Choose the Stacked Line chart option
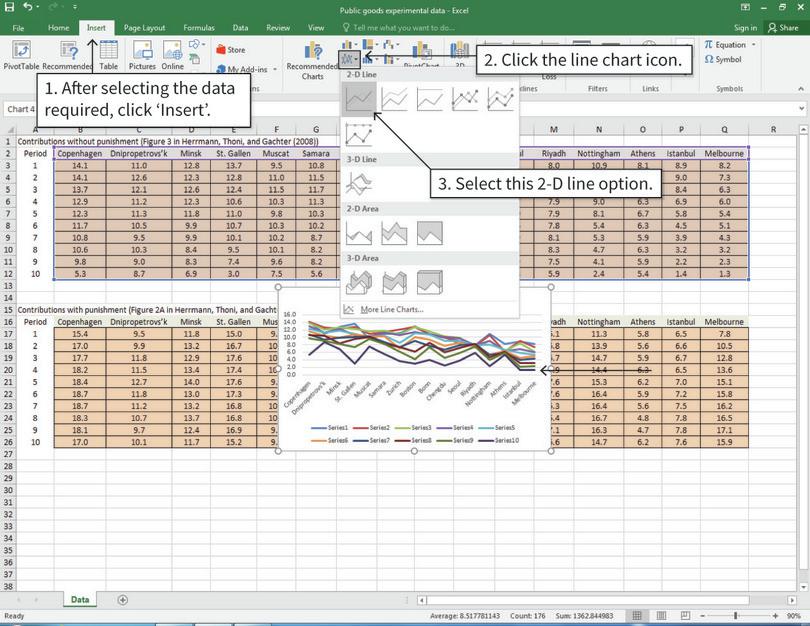Viewport: 810px width, 626px height. coord(395,98)
